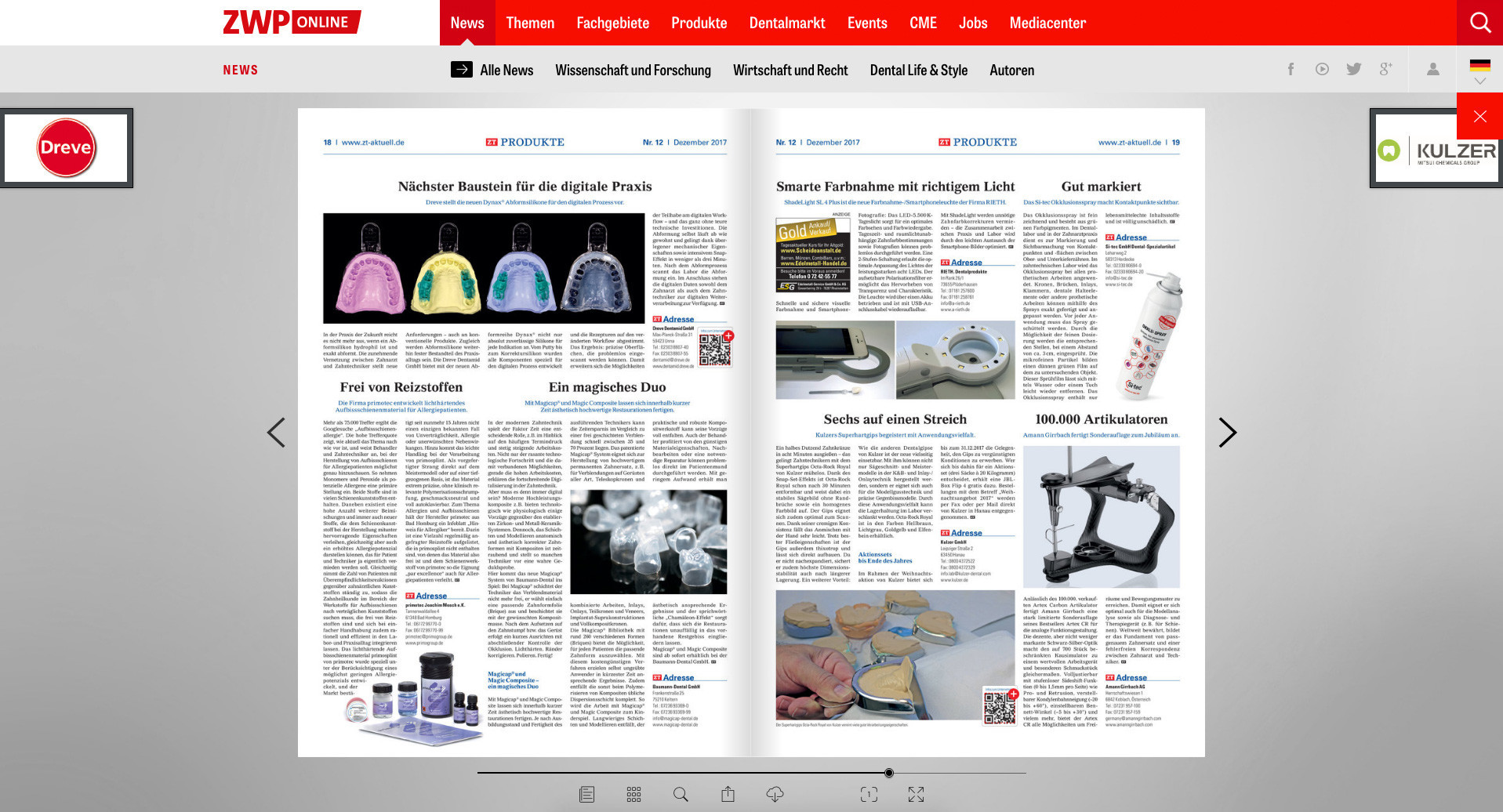Open the Produkte menu
Image resolution: width=1503 pixels, height=812 pixels.
(x=699, y=23)
